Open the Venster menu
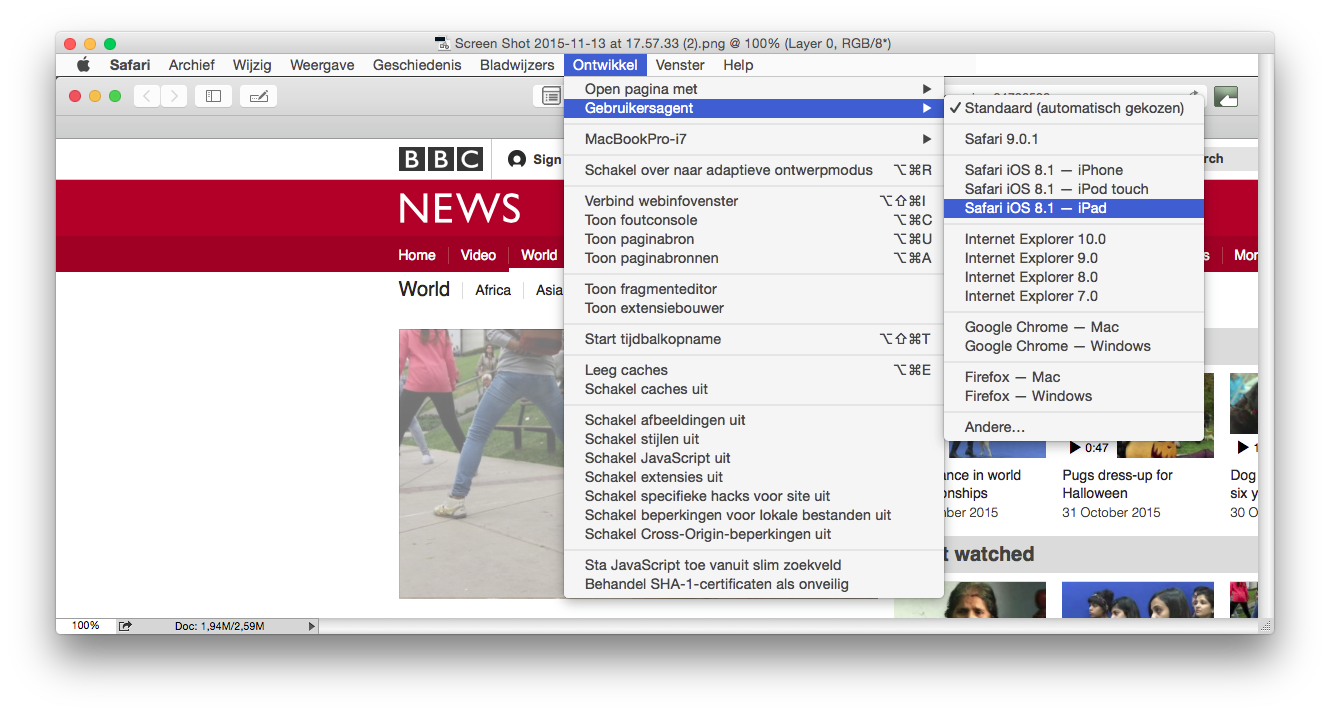1330x714 pixels. click(x=680, y=65)
